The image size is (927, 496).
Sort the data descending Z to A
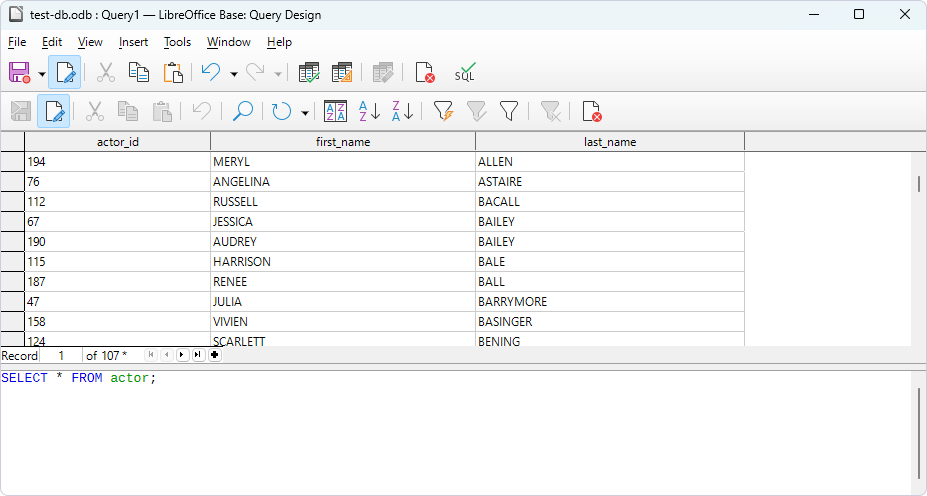[403, 111]
